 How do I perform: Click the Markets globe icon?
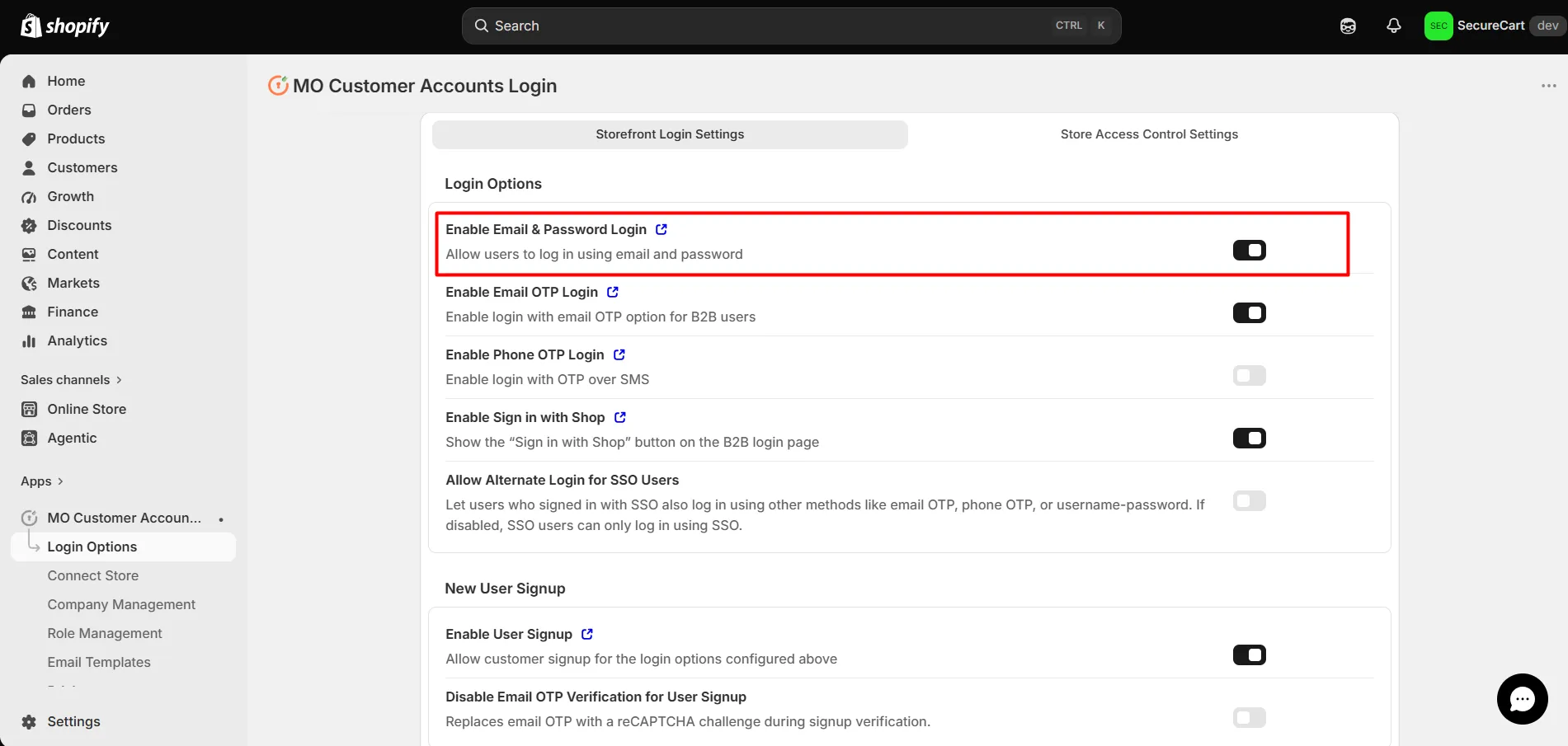pyautogui.click(x=29, y=284)
